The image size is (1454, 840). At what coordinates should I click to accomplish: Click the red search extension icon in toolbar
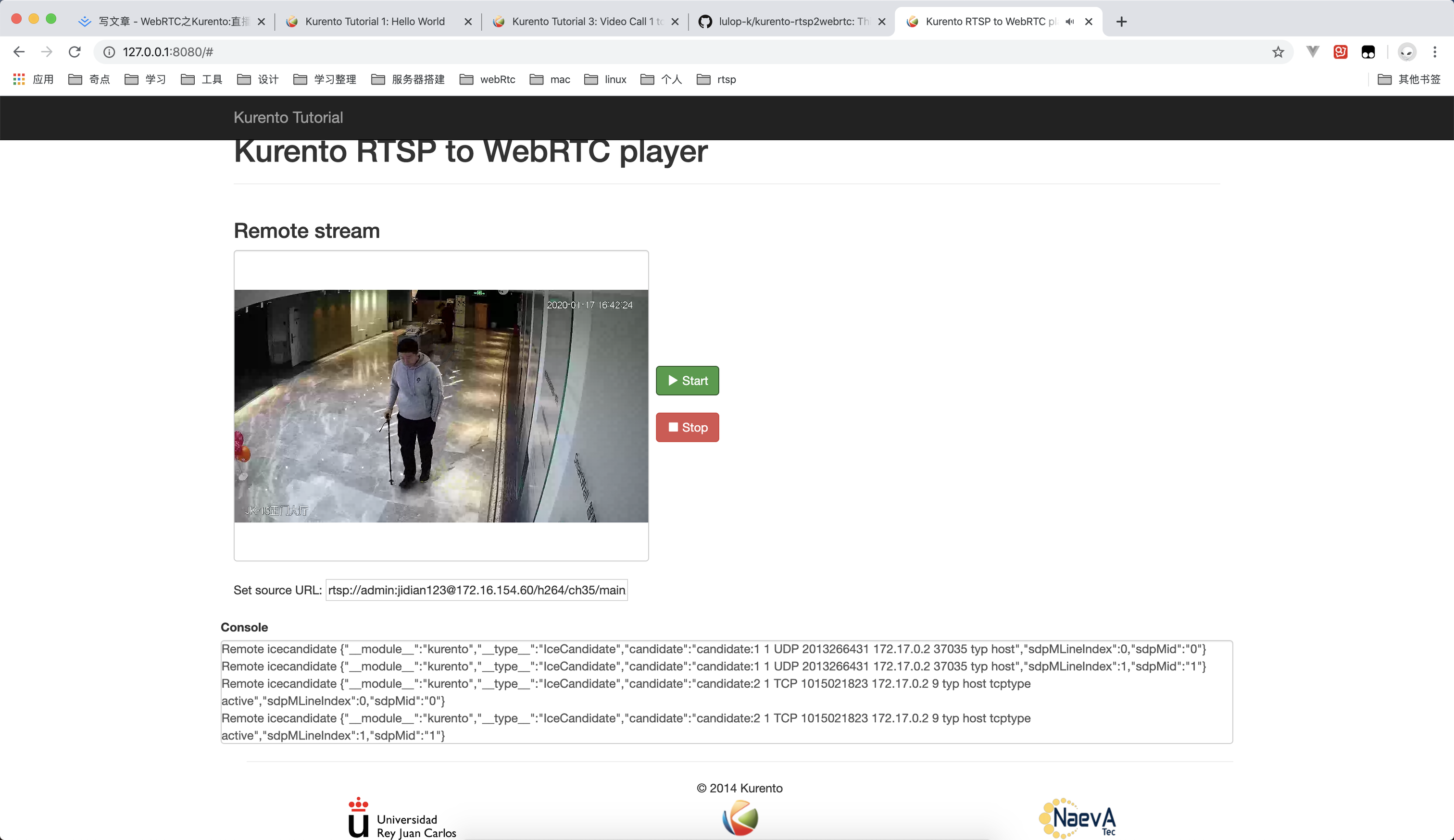point(1340,52)
